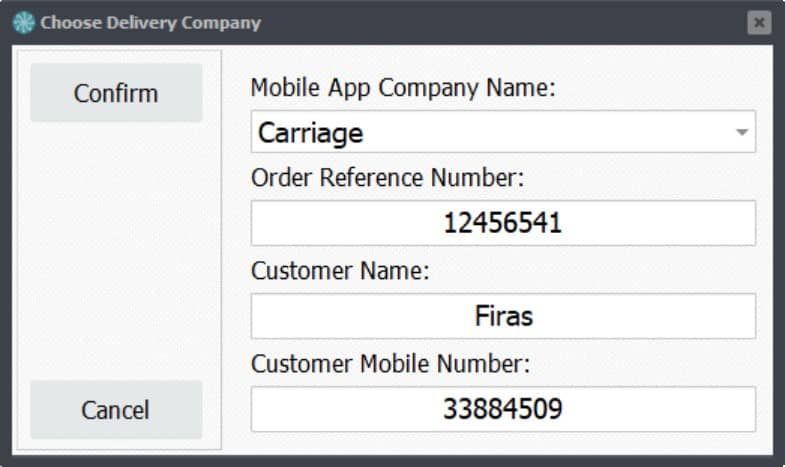
Task: Click the 'Customer Mobile Number:' label
Action: coord(390,364)
